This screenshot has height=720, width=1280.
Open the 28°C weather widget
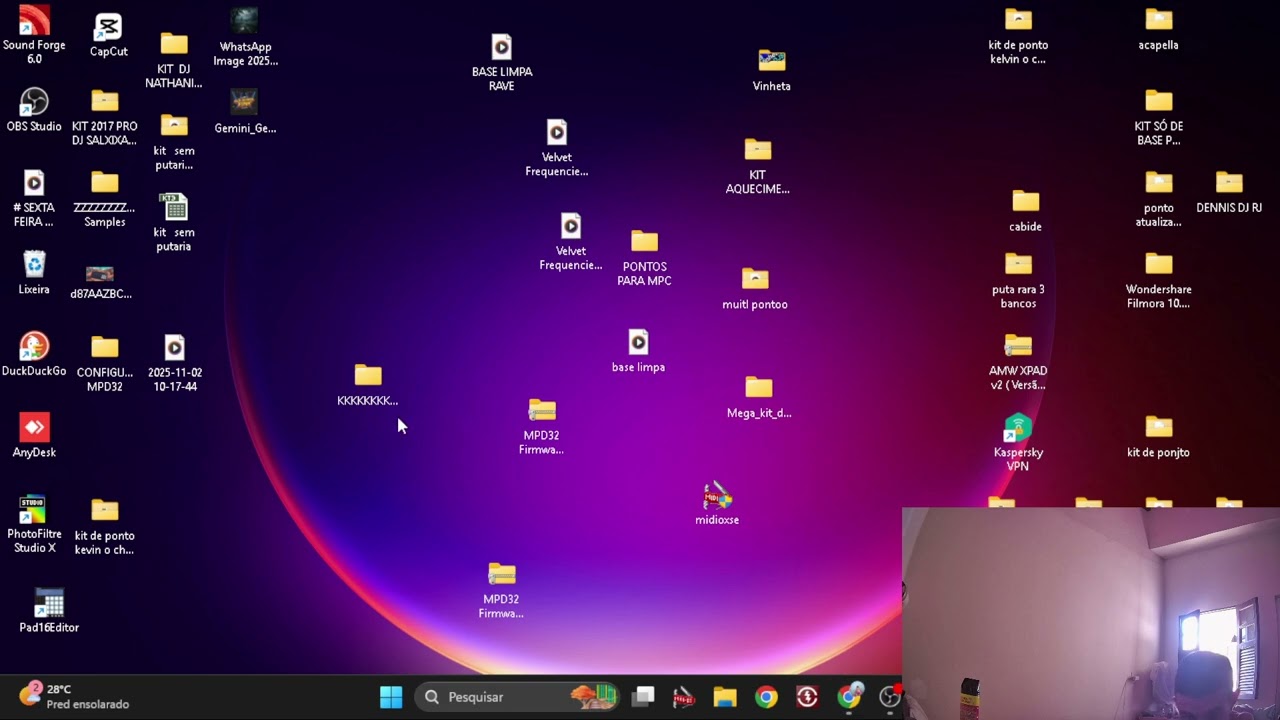pos(75,696)
